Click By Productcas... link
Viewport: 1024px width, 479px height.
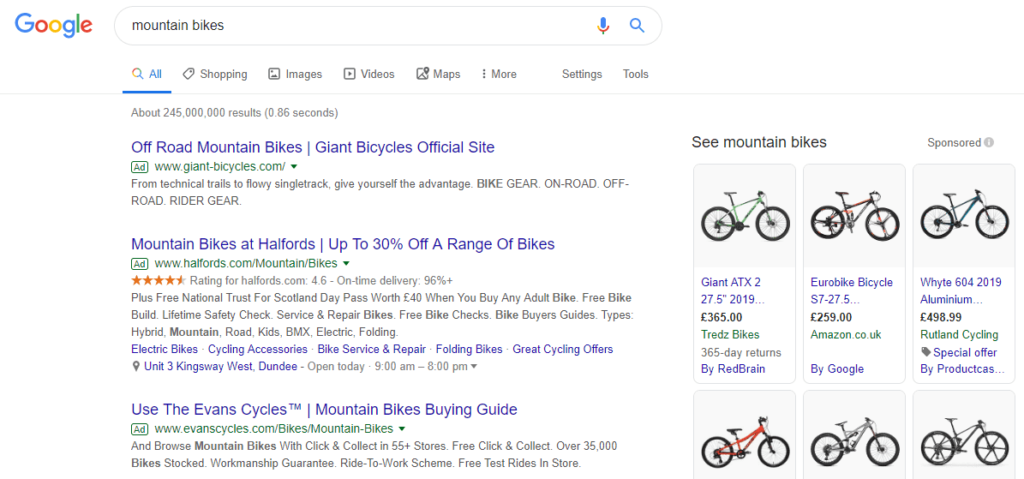(x=963, y=369)
